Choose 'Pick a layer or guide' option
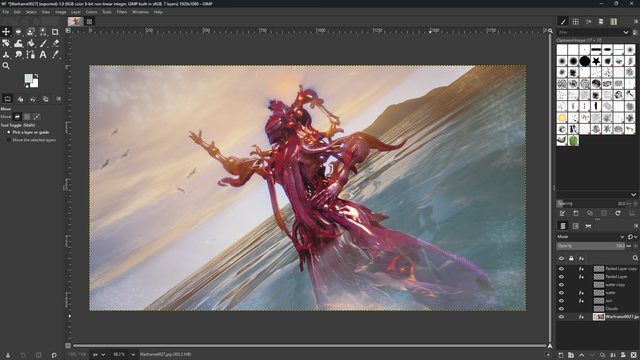The height and width of the screenshot is (360, 640). [x=28, y=132]
